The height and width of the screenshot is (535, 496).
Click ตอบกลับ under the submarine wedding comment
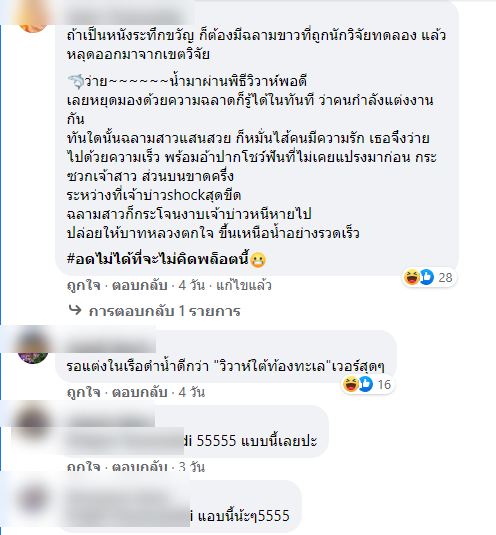[x=140, y=392]
